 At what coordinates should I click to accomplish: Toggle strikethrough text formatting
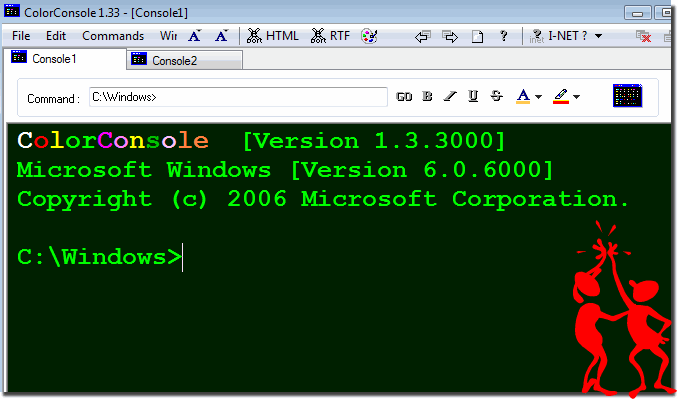(x=496, y=96)
